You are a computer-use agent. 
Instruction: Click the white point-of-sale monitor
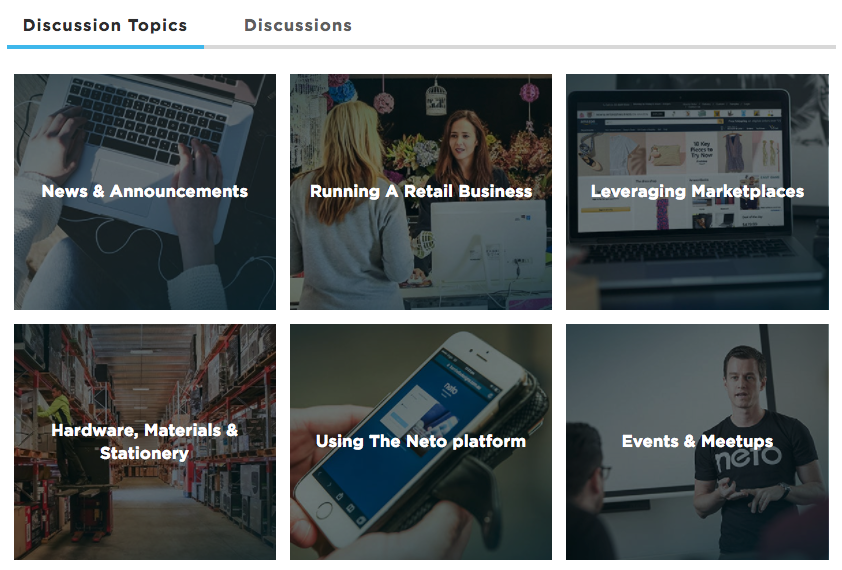(488, 242)
